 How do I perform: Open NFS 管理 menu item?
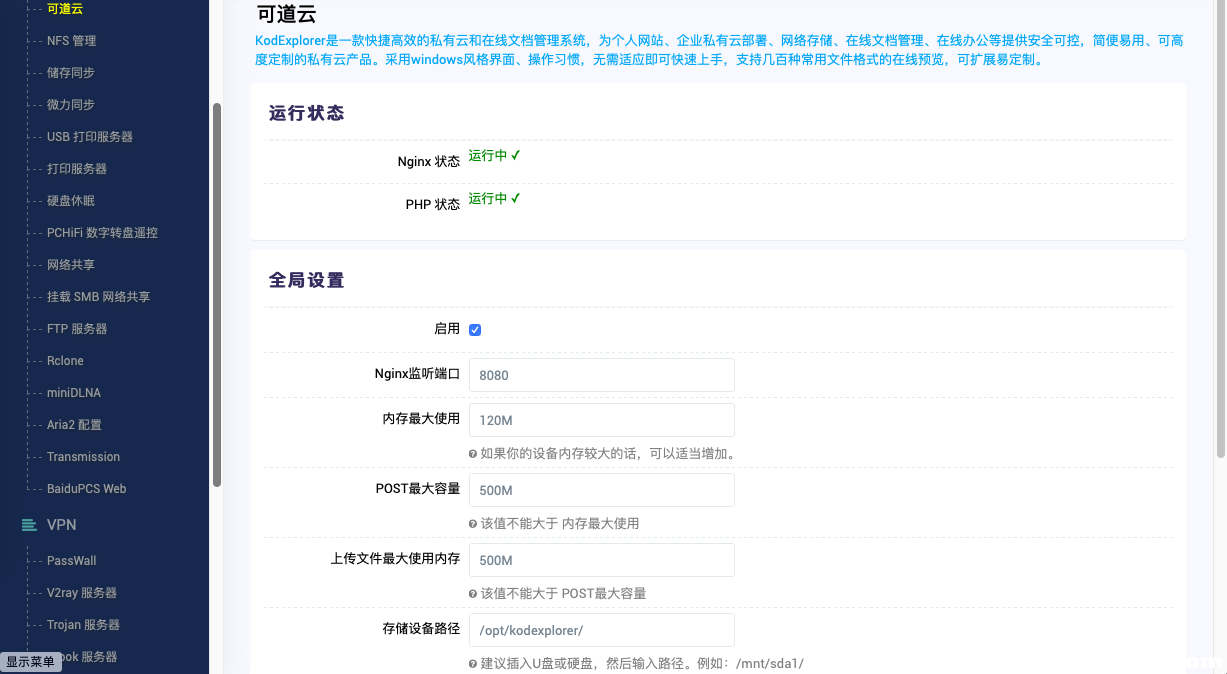point(71,41)
